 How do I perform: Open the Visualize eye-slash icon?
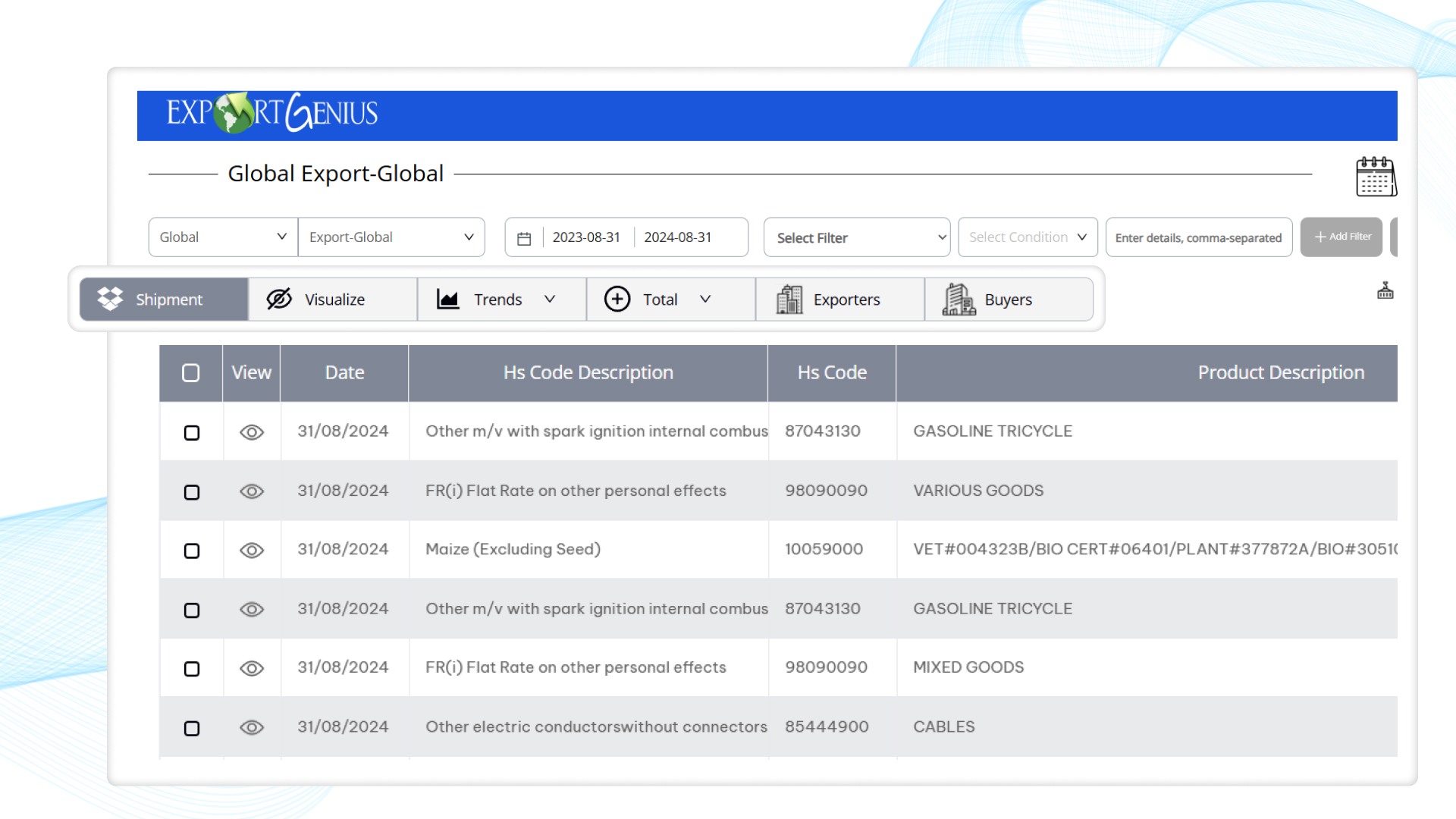pos(278,299)
